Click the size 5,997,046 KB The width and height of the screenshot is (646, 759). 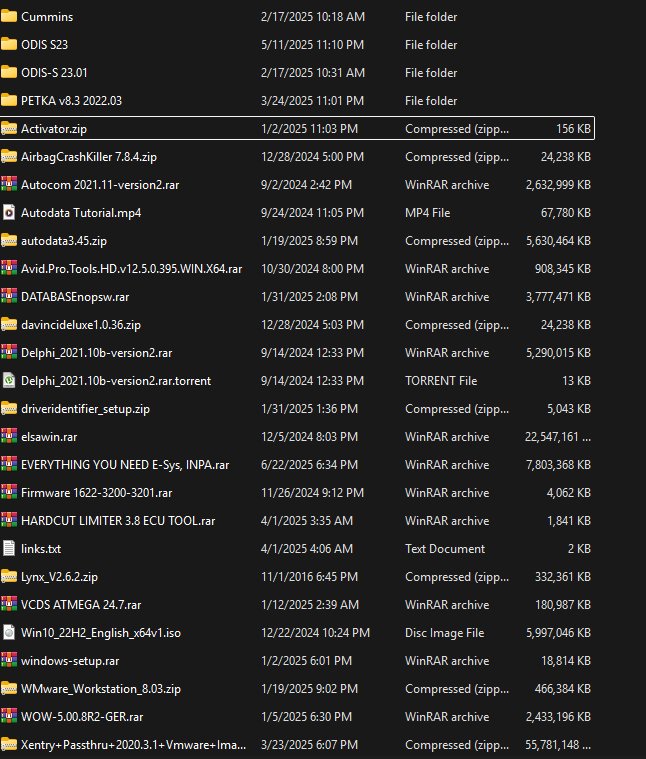[x=558, y=633]
